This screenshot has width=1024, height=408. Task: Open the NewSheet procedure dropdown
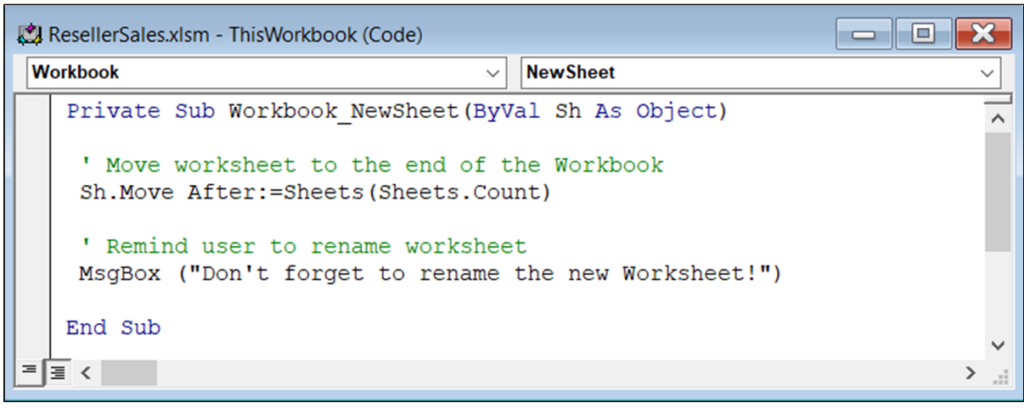tap(987, 73)
